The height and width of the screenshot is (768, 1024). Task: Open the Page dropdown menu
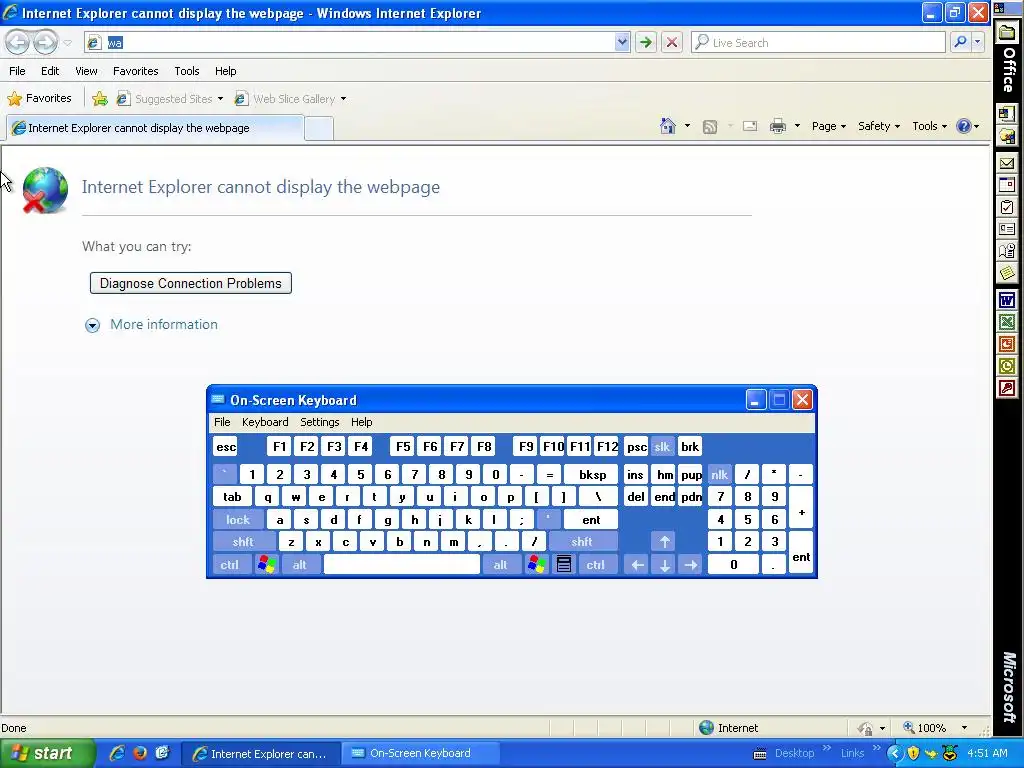click(x=829, y=126)
